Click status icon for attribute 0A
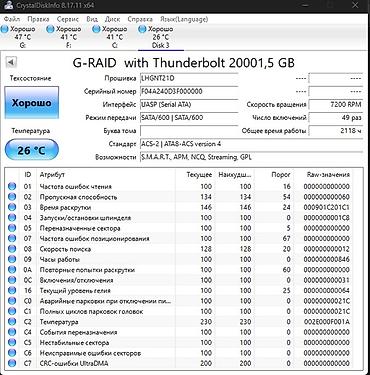The width and height of the screenshot is (370, 375). pyautogui.click(x=12, y=269)
